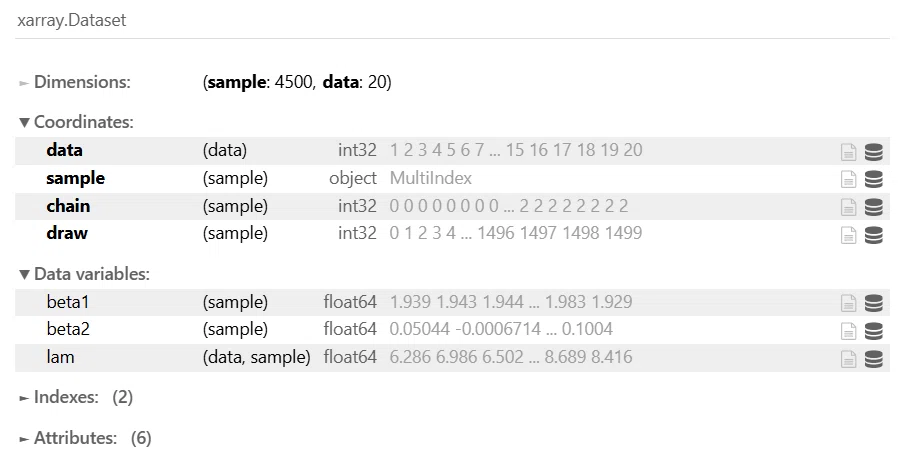Click attributes file icon for beta2
This screenshot has width=911, height=466.
(848, 331)
